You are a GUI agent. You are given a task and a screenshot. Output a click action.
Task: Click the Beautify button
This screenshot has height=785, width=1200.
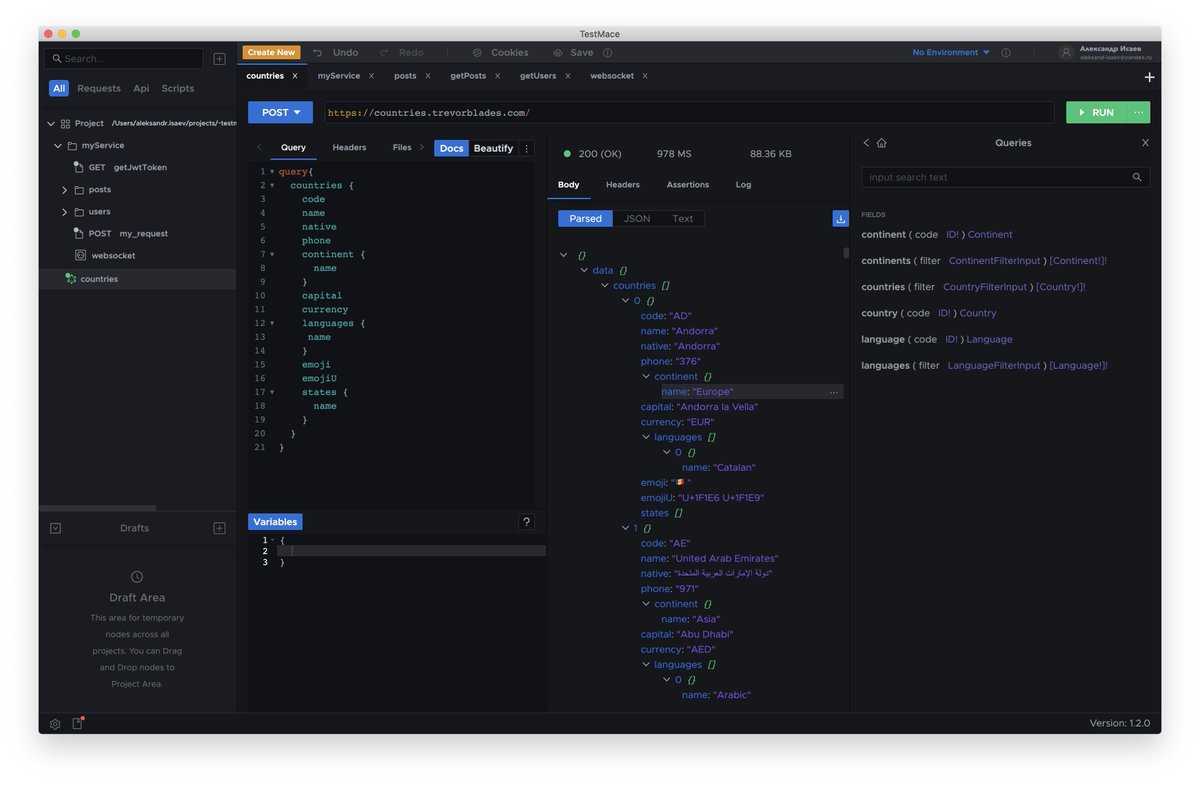point(493,148)
